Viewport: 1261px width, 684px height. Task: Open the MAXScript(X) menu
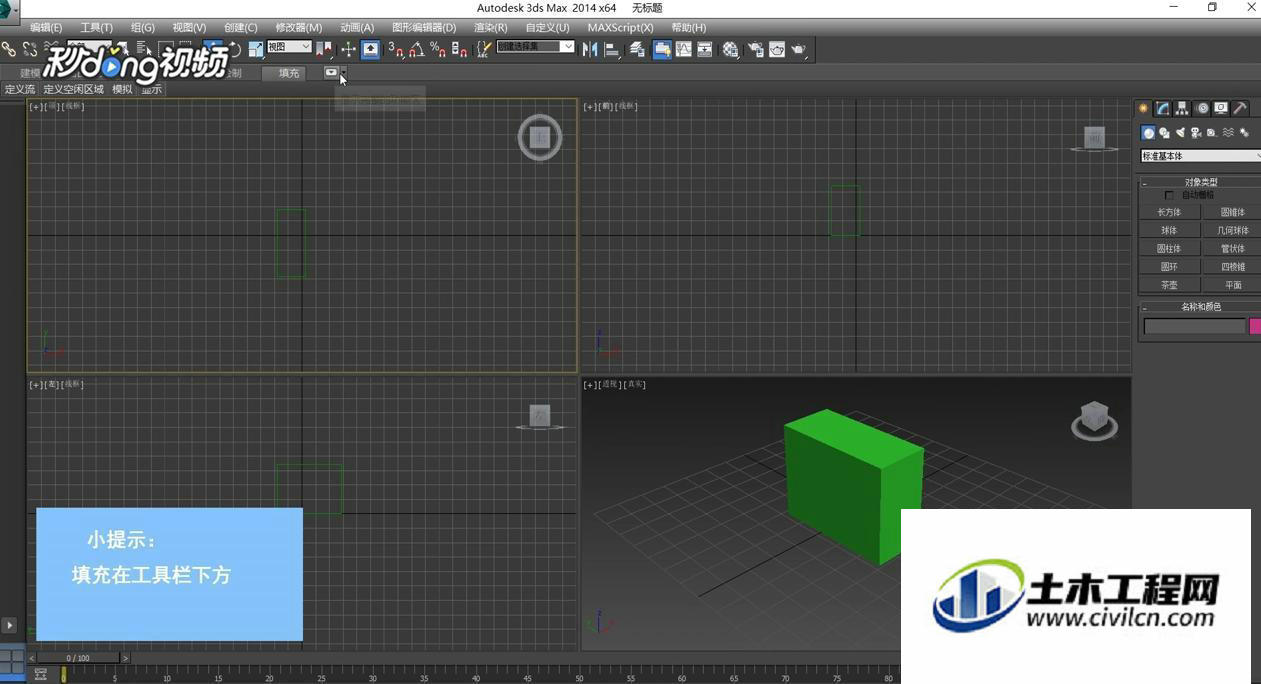(620, 27)
